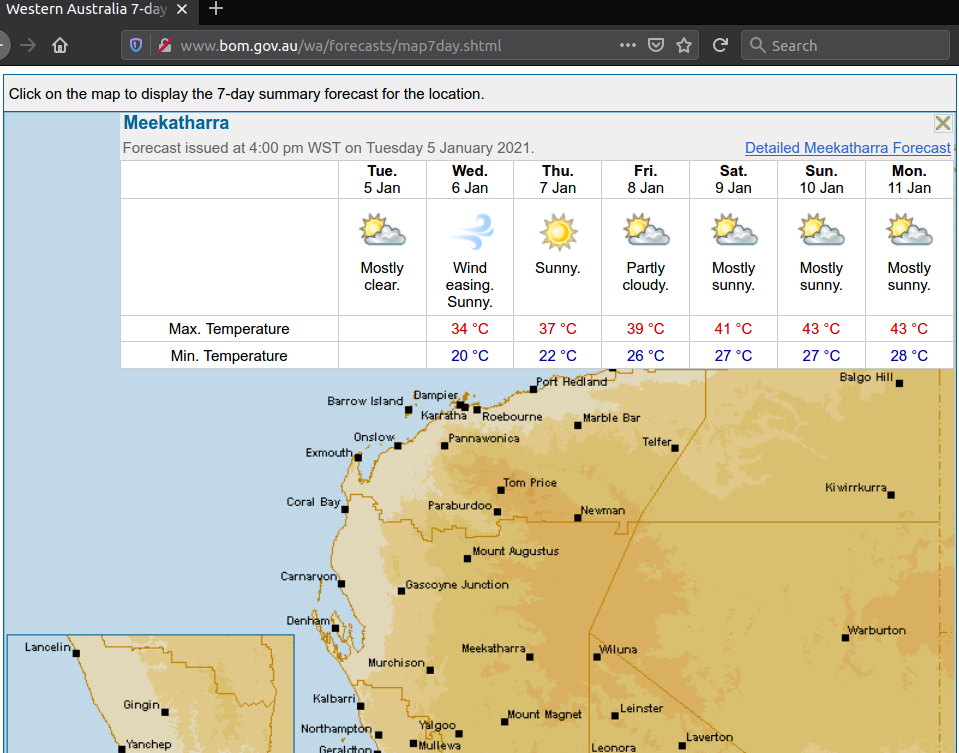The width and height of the screenshot is (959, 753).
Task: Reload the page with the refresh icon
Action: tap(719, 46)
